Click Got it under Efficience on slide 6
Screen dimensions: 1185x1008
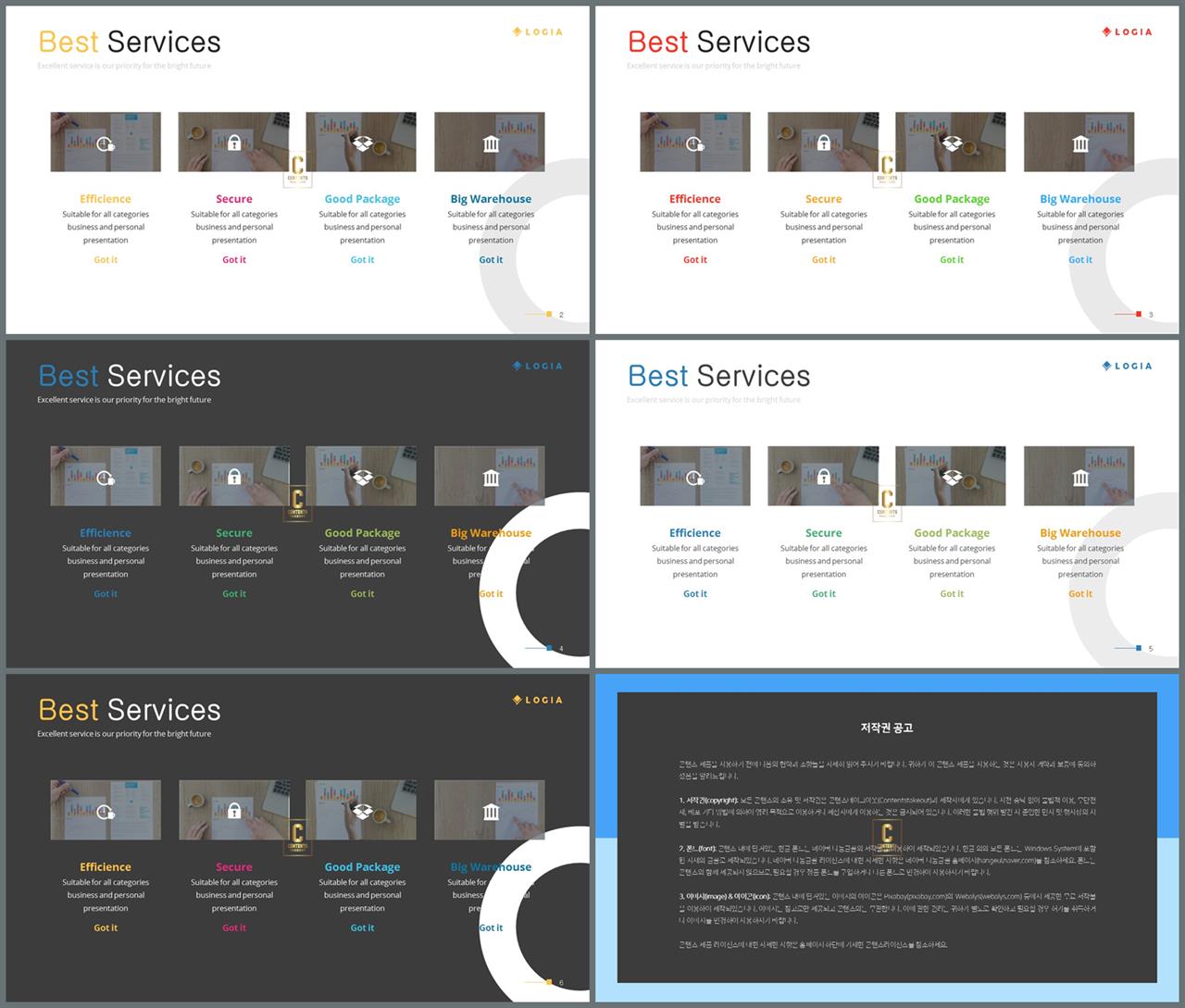click(x=106, y=928)
